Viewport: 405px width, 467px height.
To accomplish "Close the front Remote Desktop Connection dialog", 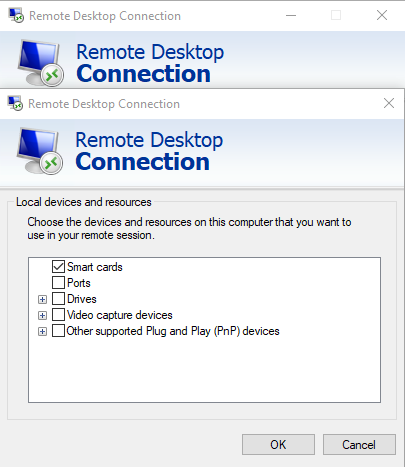I will tap(389, 103).
